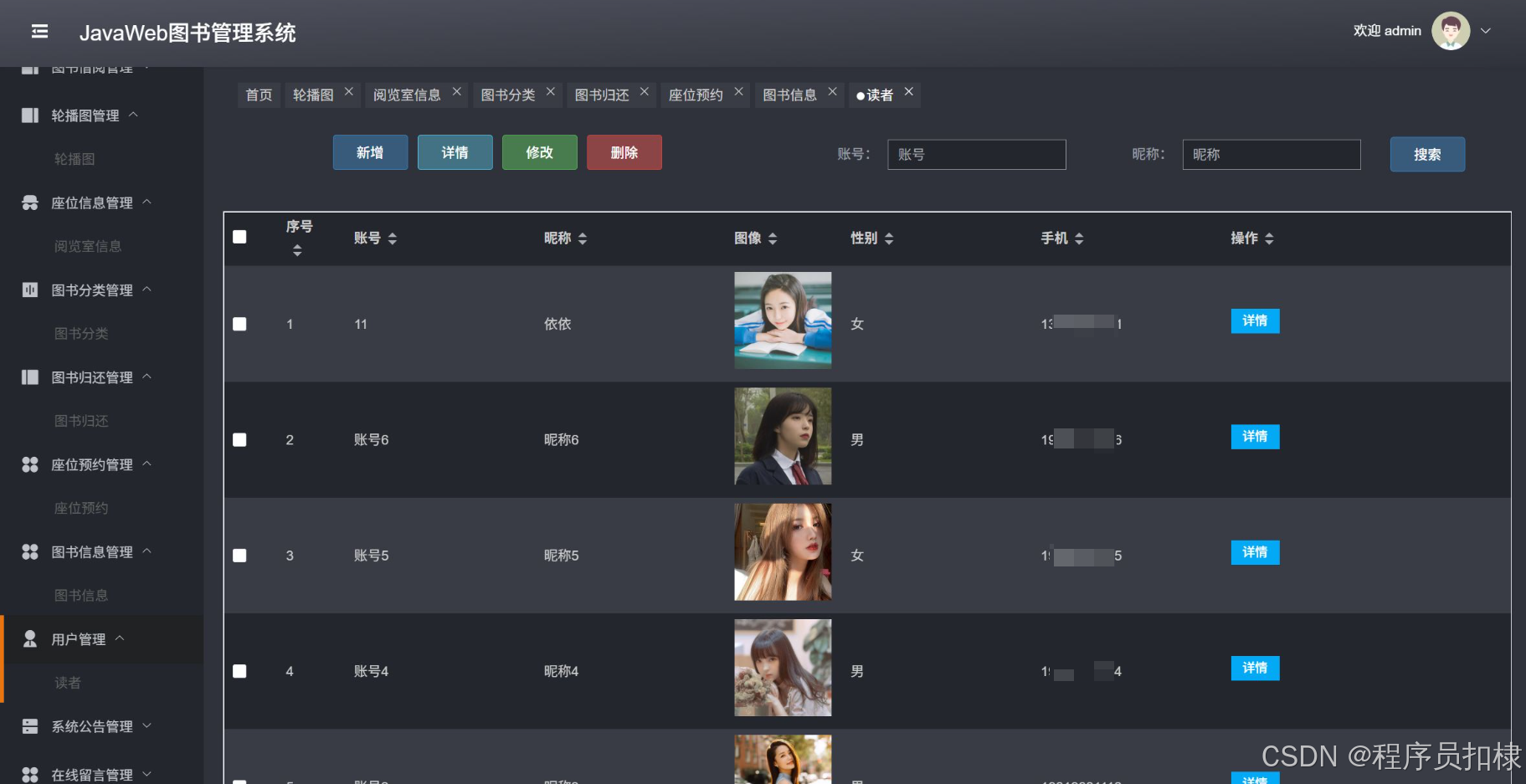Close the 图书归还 tab

click(645, 91)
